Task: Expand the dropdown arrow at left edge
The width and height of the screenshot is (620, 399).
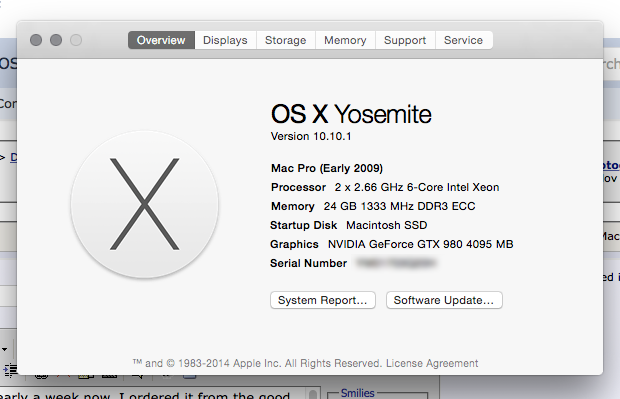Action: coord(4,349)
